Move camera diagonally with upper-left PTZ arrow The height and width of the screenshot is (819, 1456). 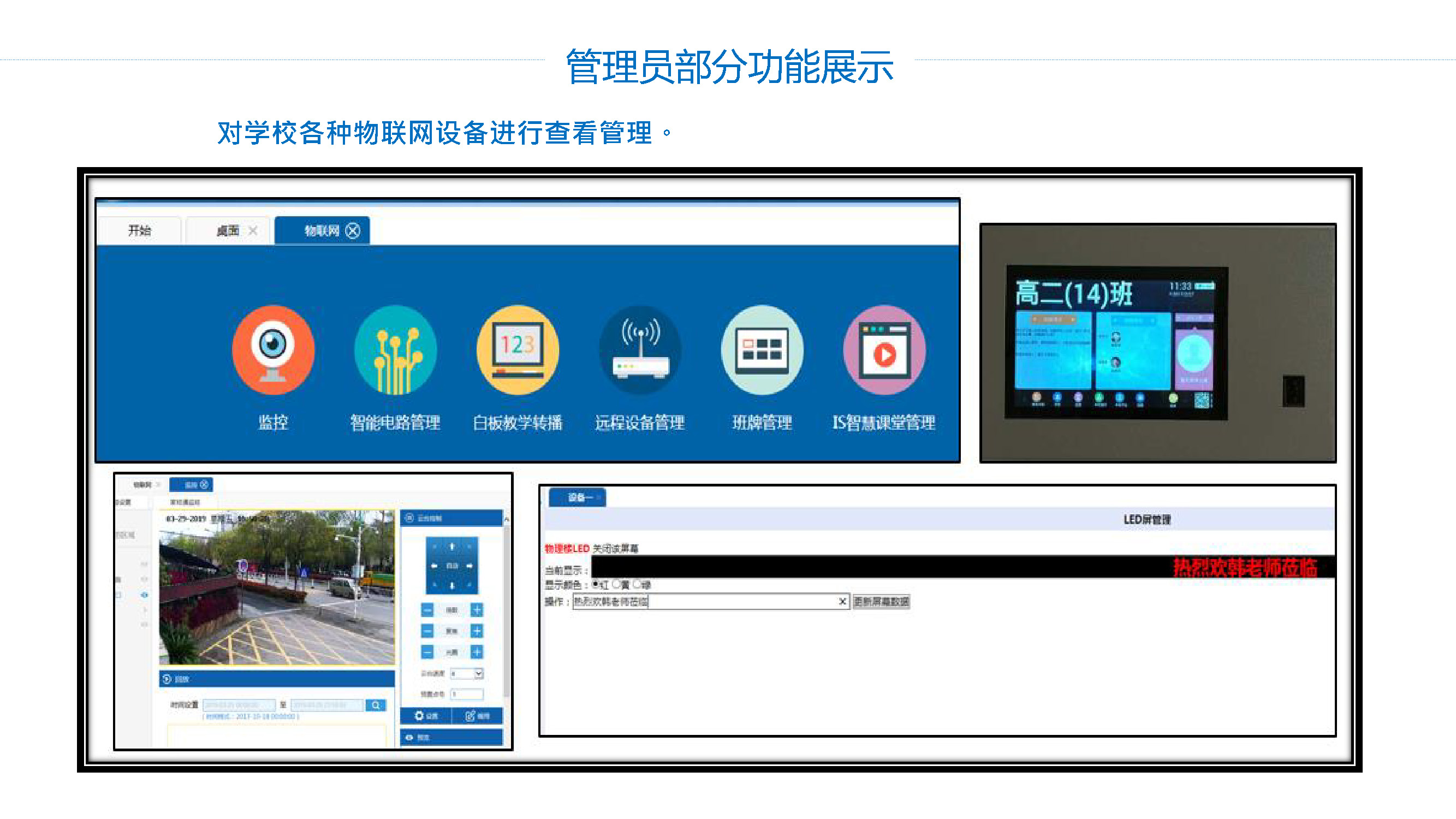(434, 547)
